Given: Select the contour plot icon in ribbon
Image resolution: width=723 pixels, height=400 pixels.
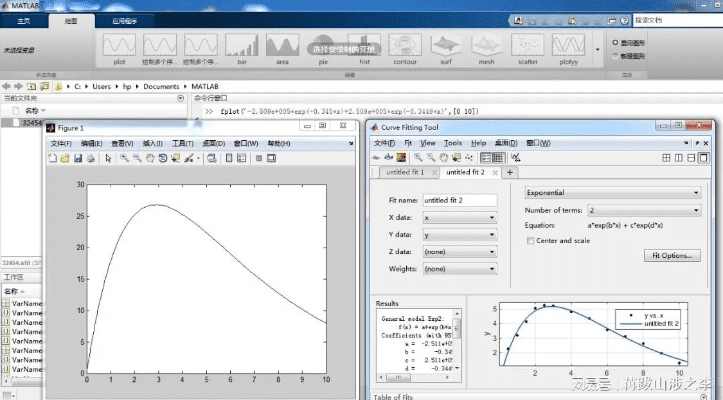Looking at the screenshot, I should click(405, 45).
